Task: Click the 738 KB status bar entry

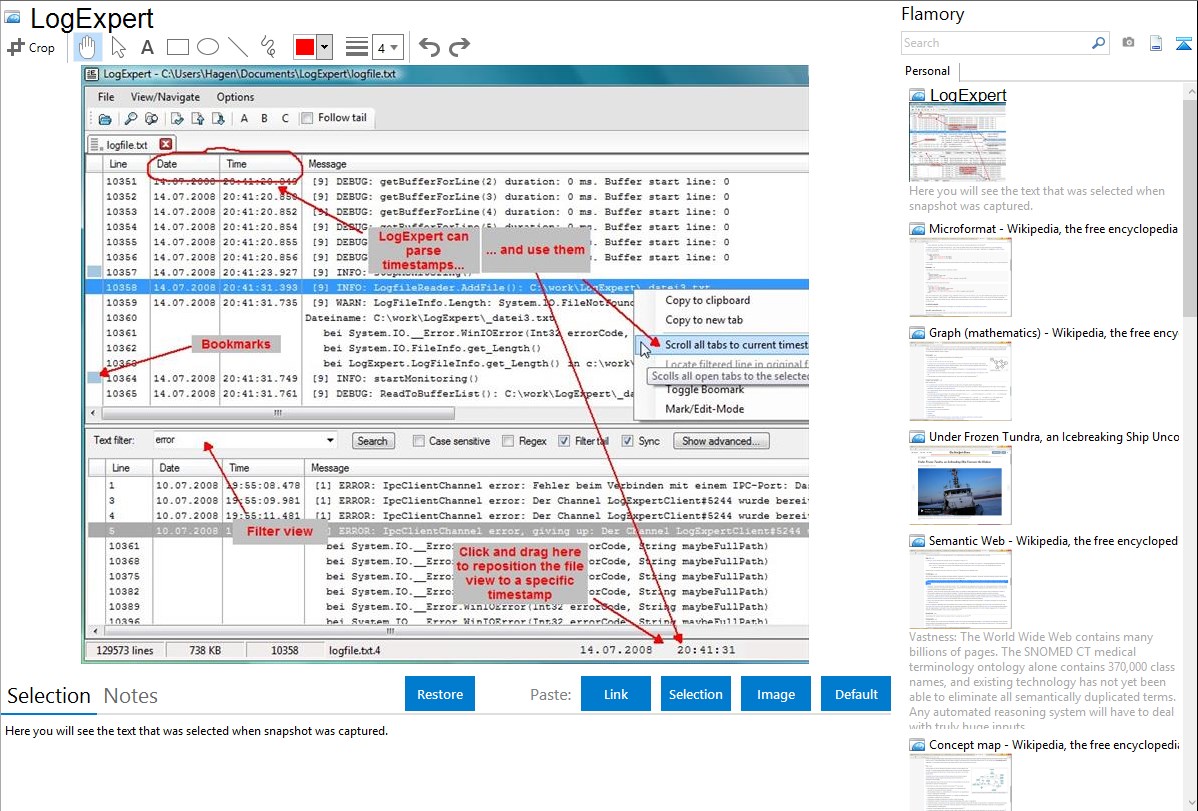Action: tap(205, 650)
